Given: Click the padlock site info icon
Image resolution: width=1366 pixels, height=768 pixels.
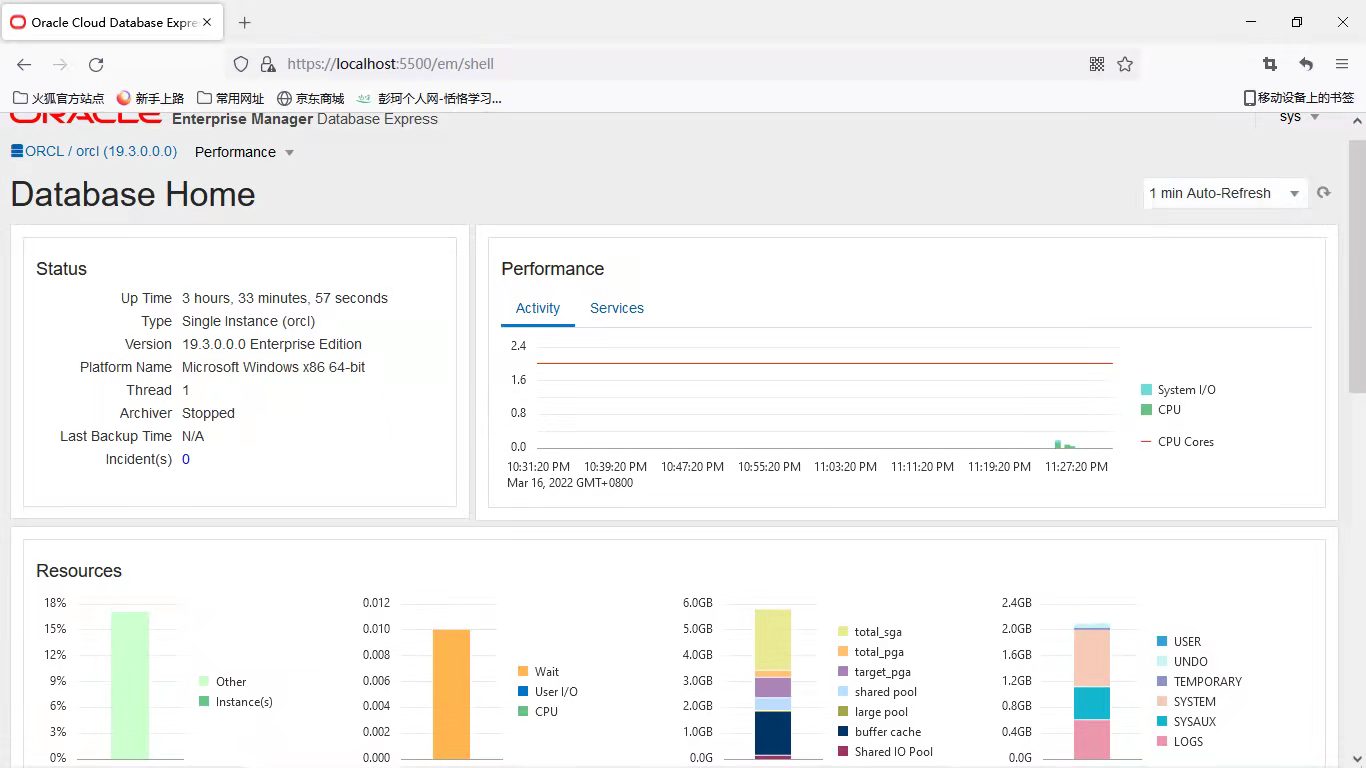Looking at the screenshot, I should 267,64.
